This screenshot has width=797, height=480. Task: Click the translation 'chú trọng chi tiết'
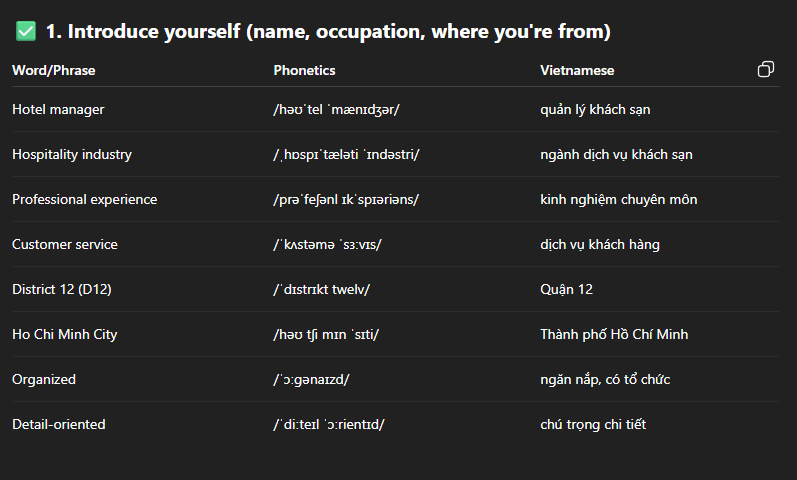[x=593, y=424]
